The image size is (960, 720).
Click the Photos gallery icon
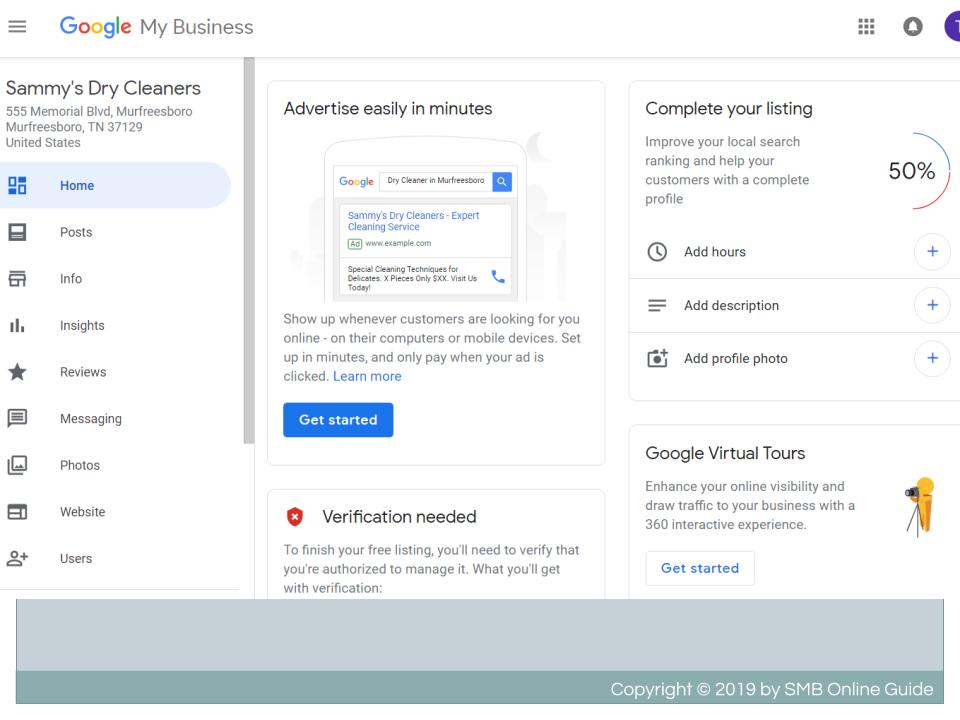click(19, 465)
